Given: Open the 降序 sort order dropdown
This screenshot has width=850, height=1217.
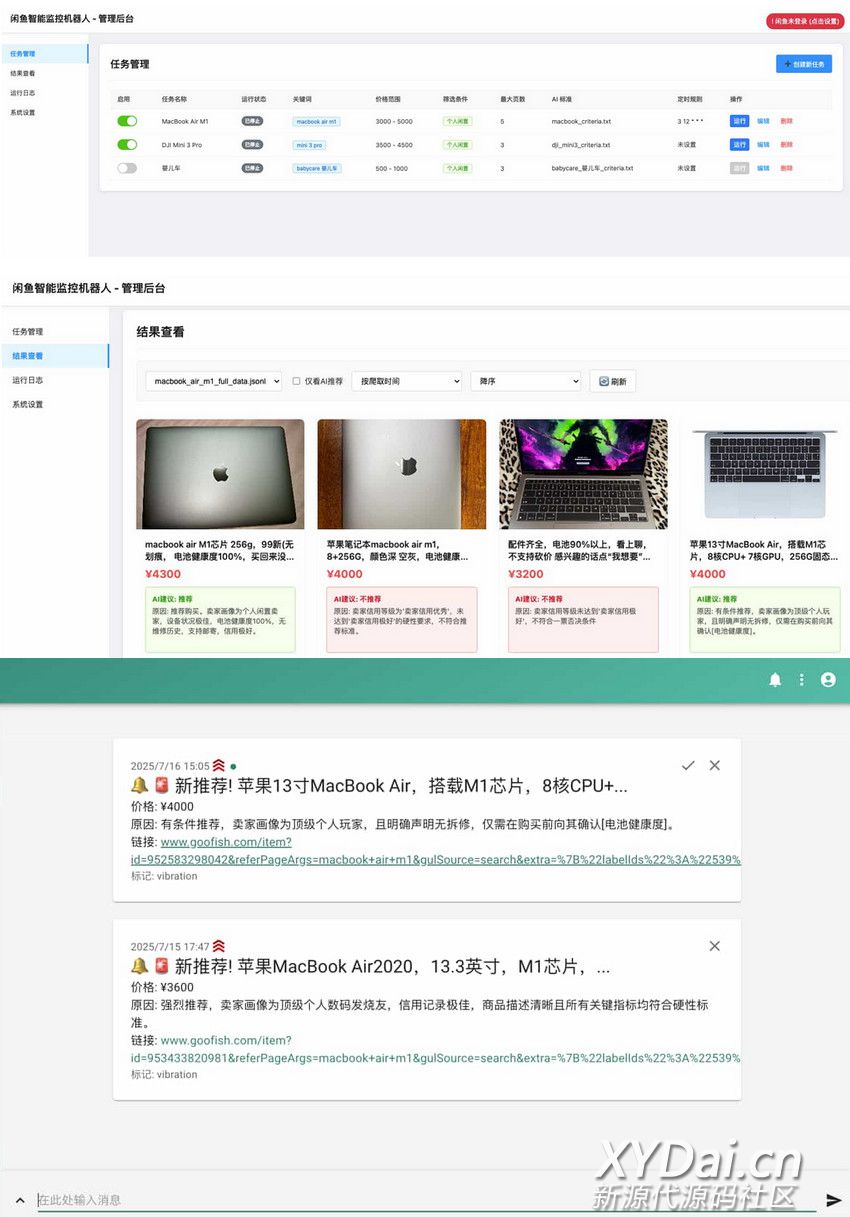Looking at the screenshot, I should point(525,381).
